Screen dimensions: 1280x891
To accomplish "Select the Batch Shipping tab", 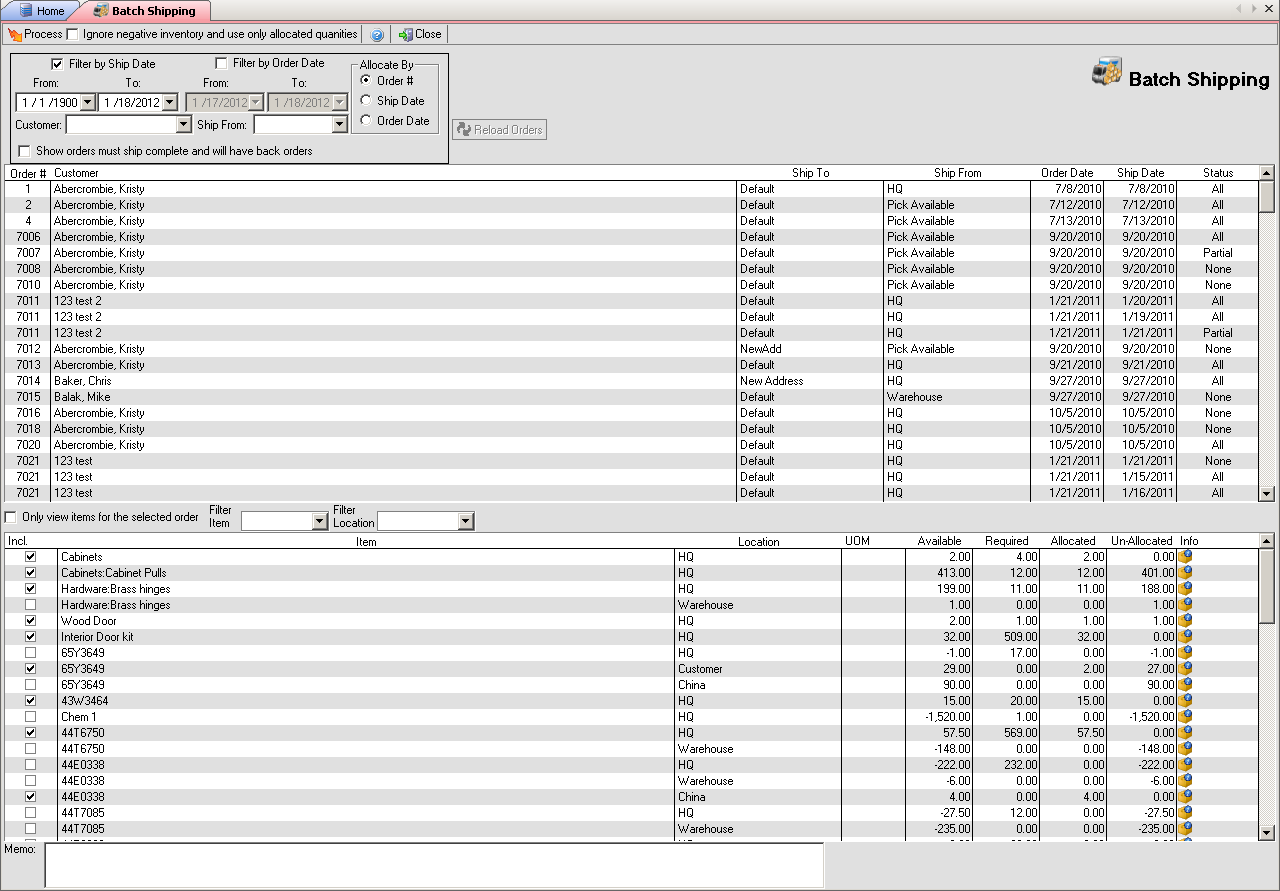I will [151, 11].
